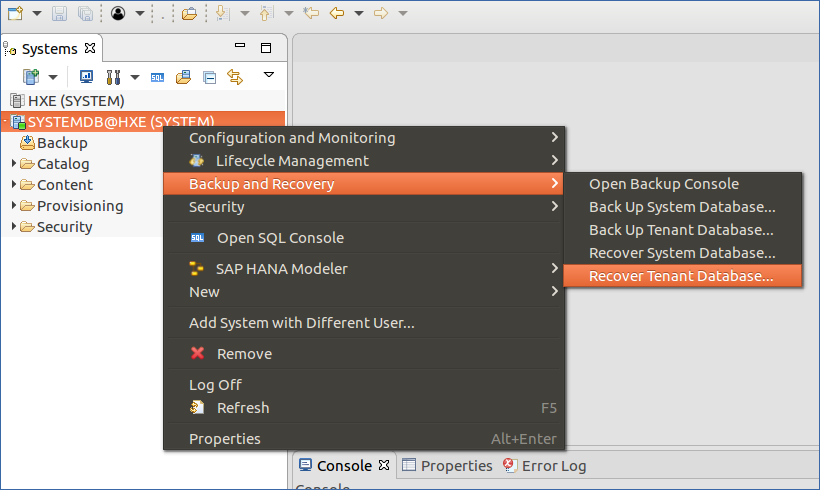Open the New wizard dropdown arrow
Viewport: 820px width, 490px height.
point(37,13)
